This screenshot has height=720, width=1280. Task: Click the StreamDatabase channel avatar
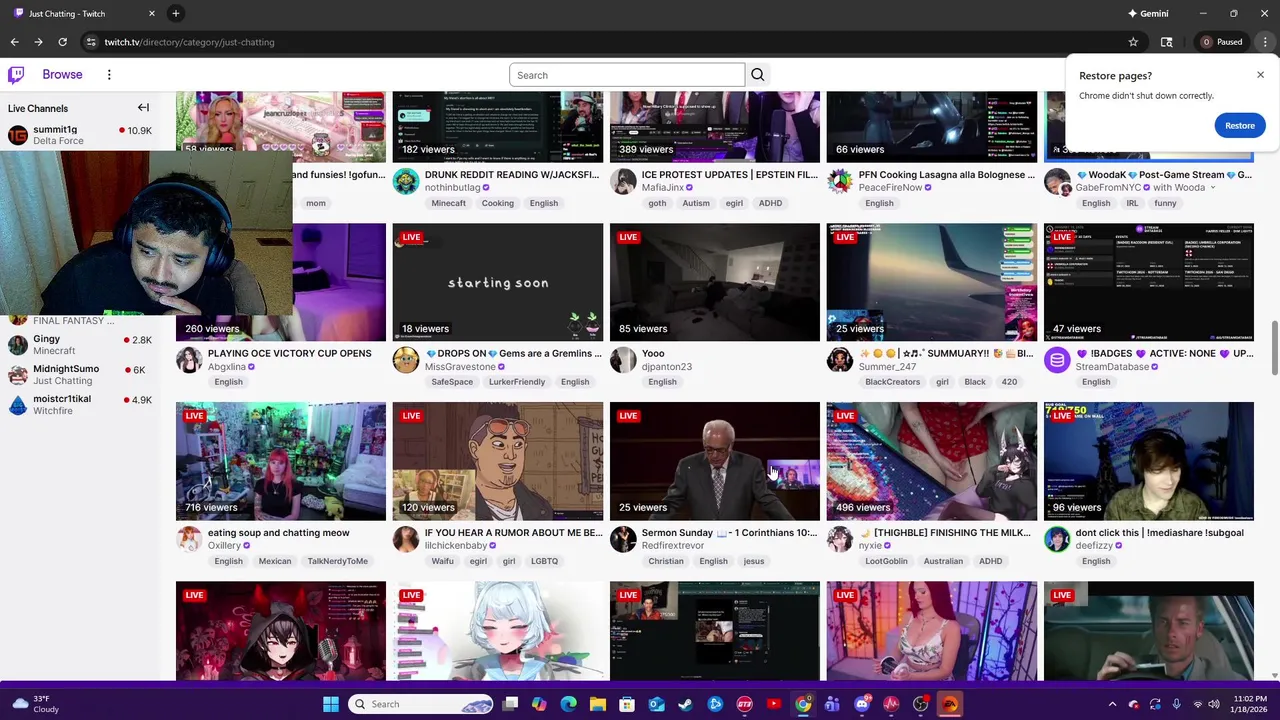coord(1057,360)
